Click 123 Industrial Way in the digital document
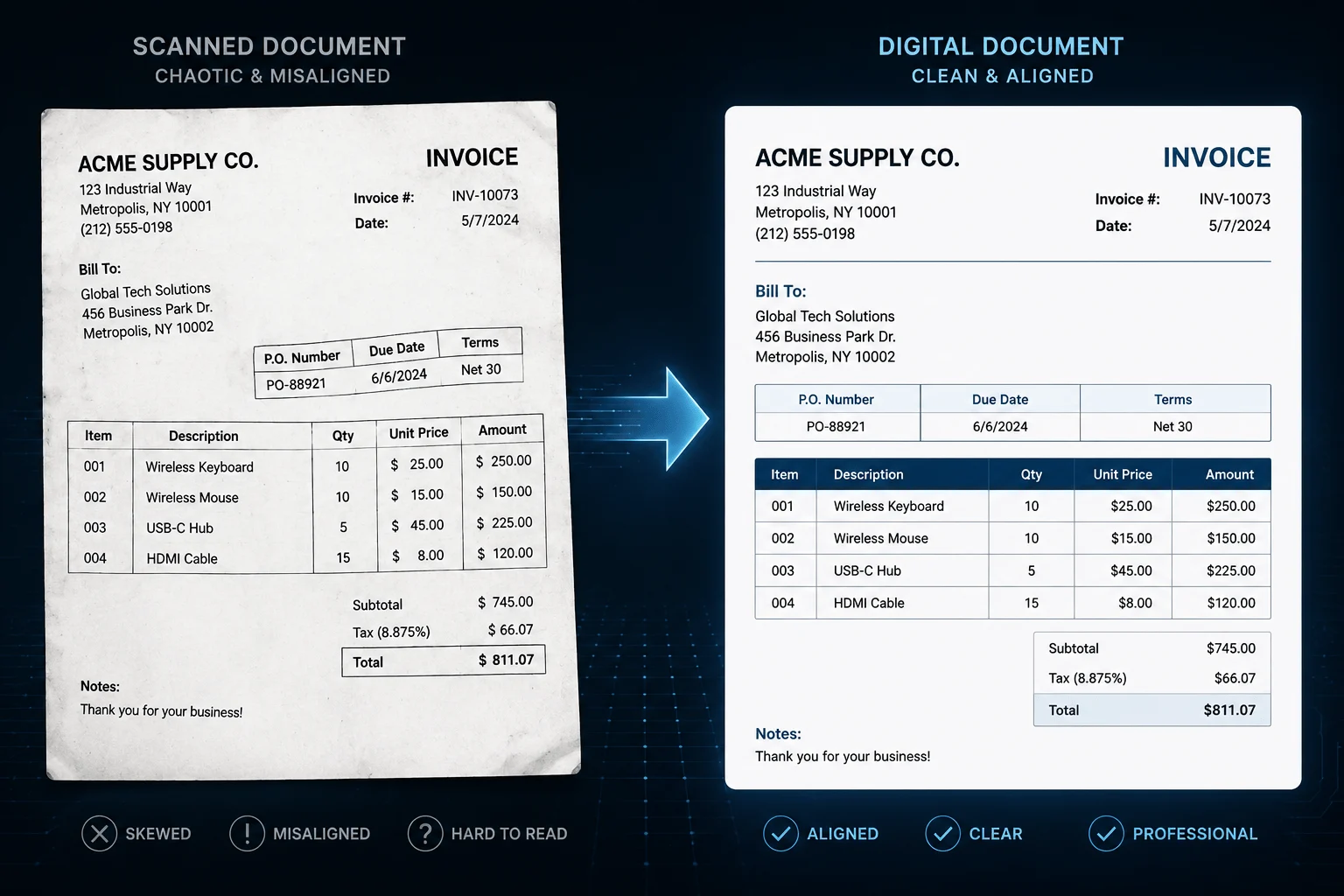This screenshot has height=896, width=1344. (815, 191)
